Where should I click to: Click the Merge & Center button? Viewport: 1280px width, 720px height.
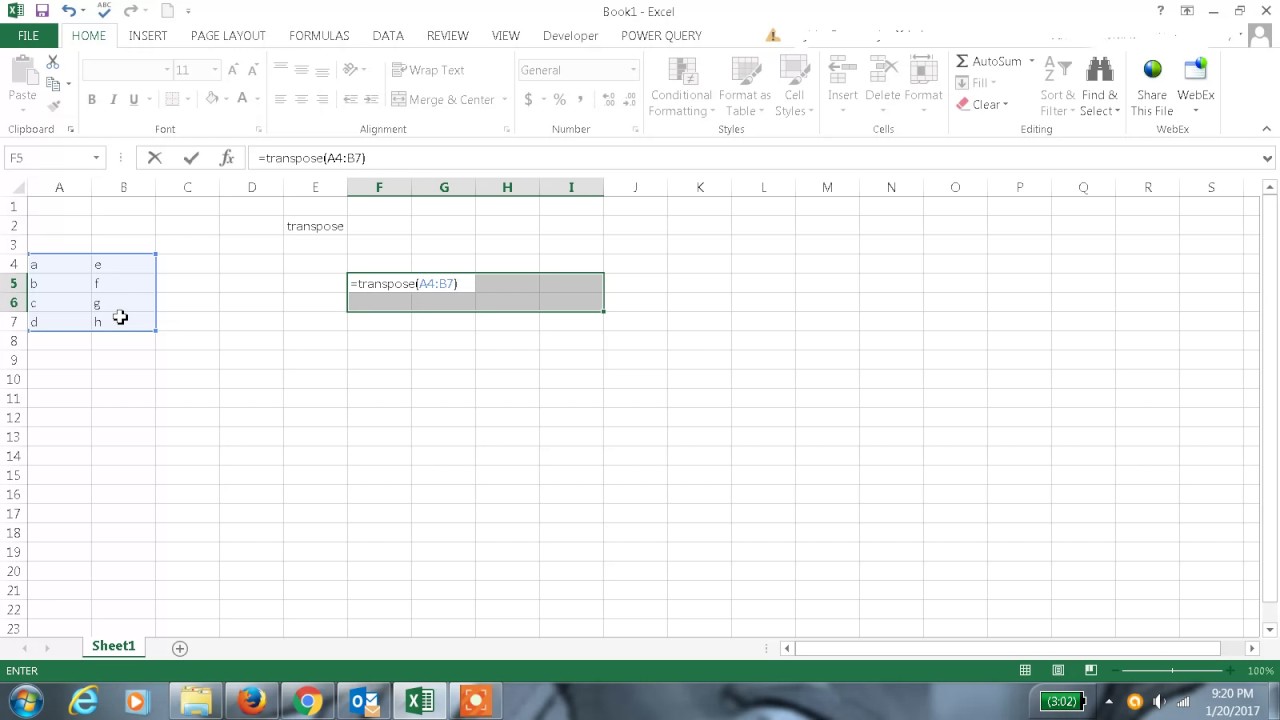click(x=443, y=99)
